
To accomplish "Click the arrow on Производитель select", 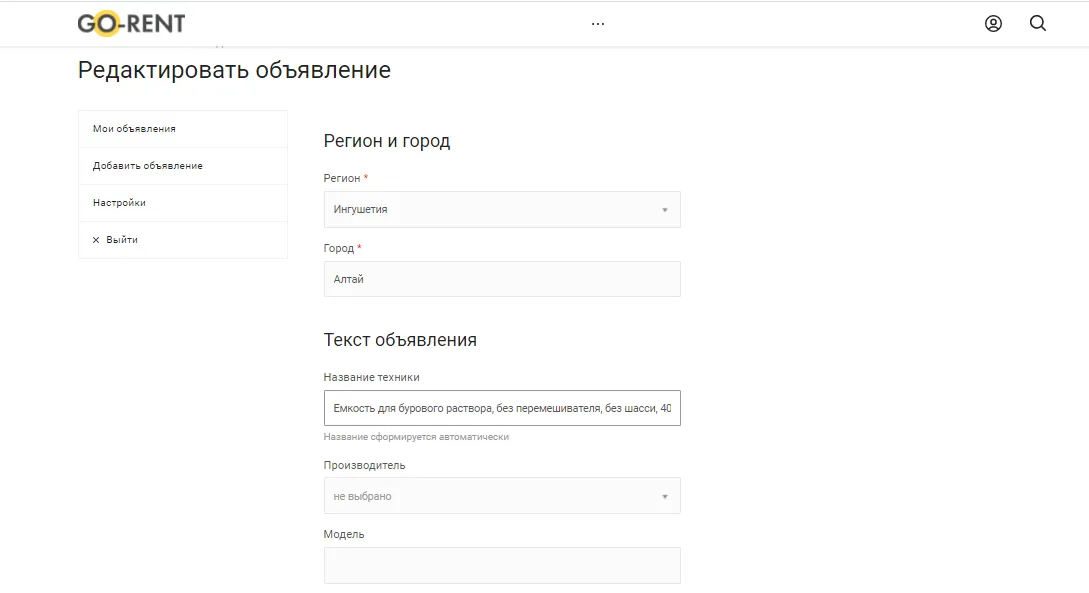I will point(665,496).
